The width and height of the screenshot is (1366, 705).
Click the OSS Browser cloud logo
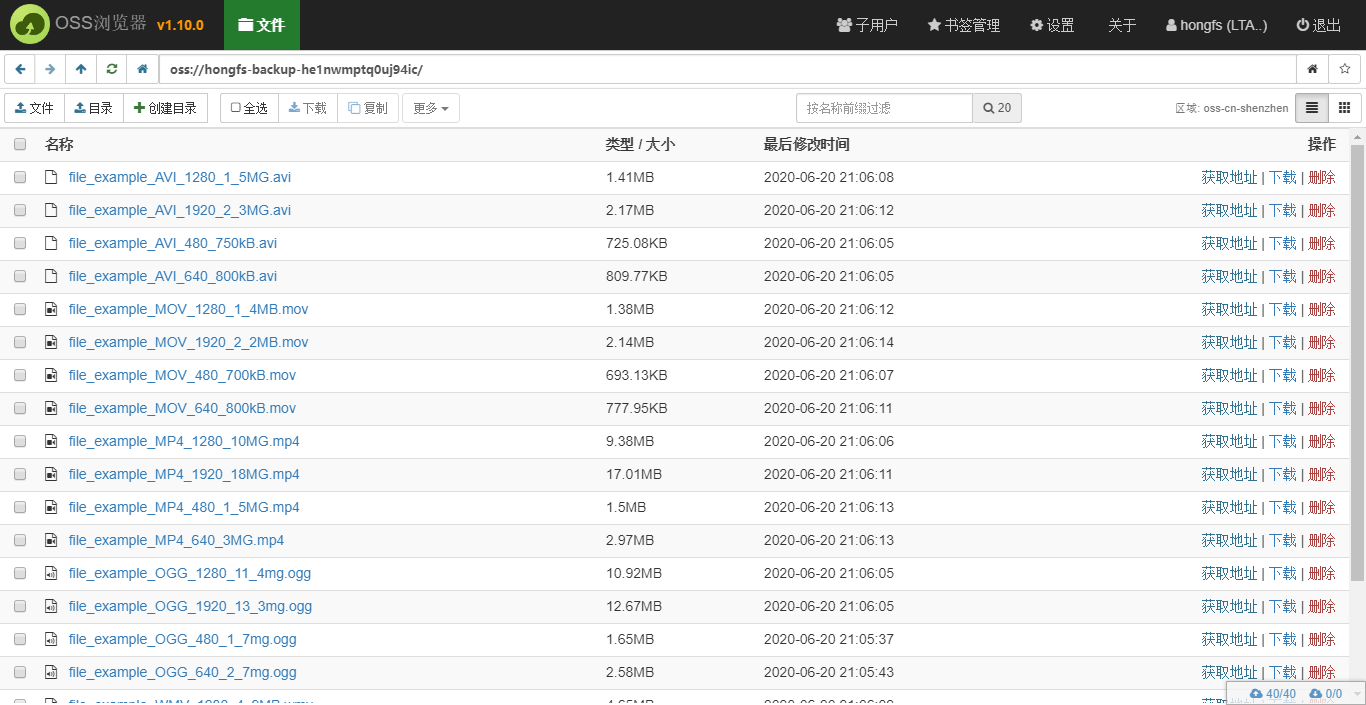tap(30, 25)
